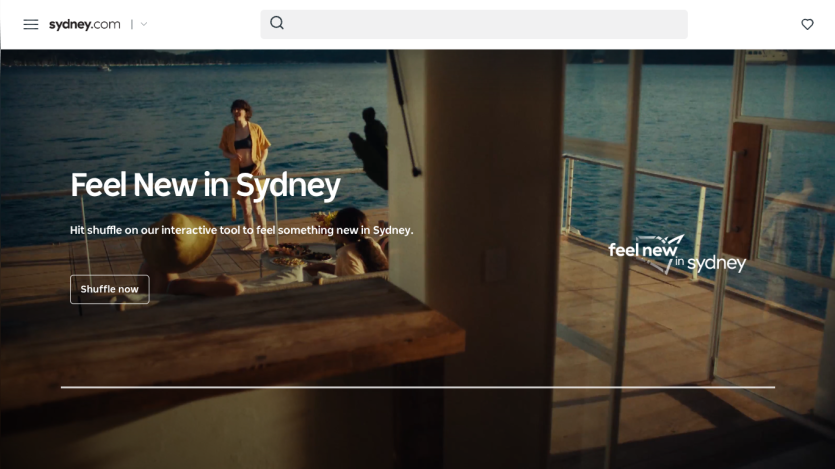The height and width of the screenshot is (469, 835).
Task: Expand the site selector chevron
Action: pos(144,24)
